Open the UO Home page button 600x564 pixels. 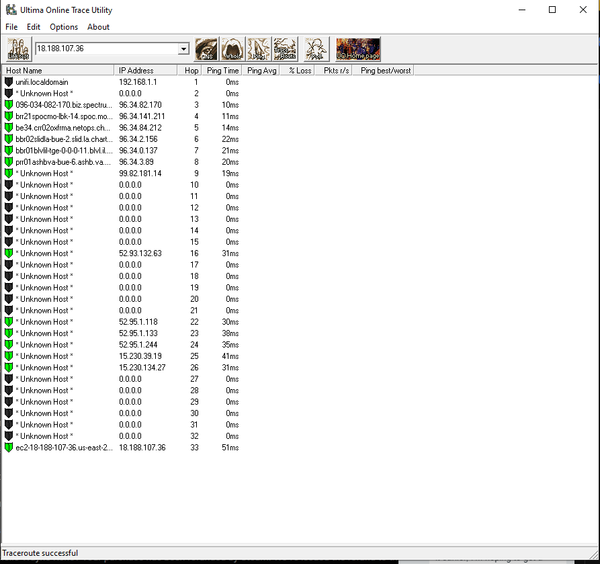[x=358, y=49]
